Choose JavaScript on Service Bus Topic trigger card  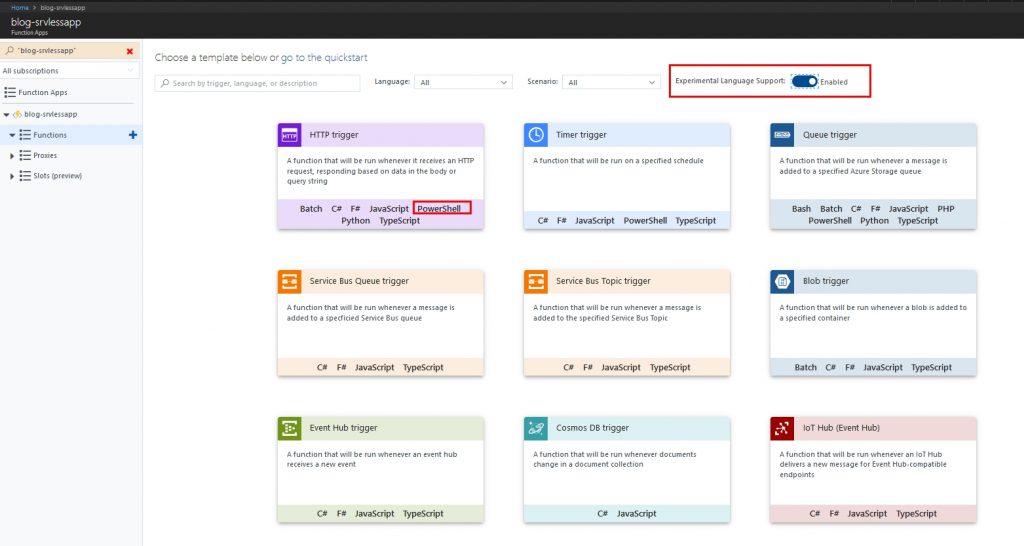(621, 368)
